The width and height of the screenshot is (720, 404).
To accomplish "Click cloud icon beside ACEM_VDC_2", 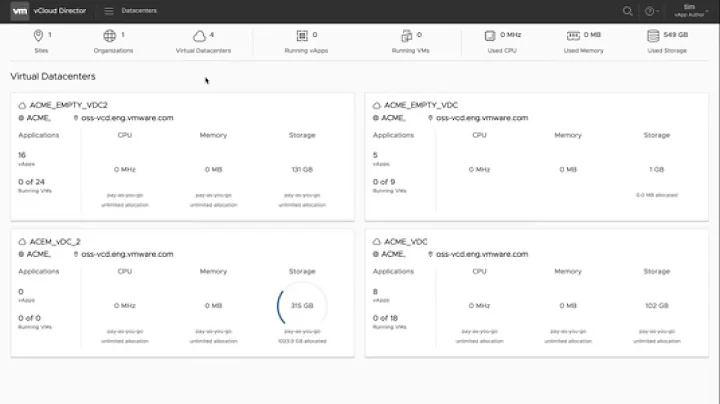I will point(22,241).
